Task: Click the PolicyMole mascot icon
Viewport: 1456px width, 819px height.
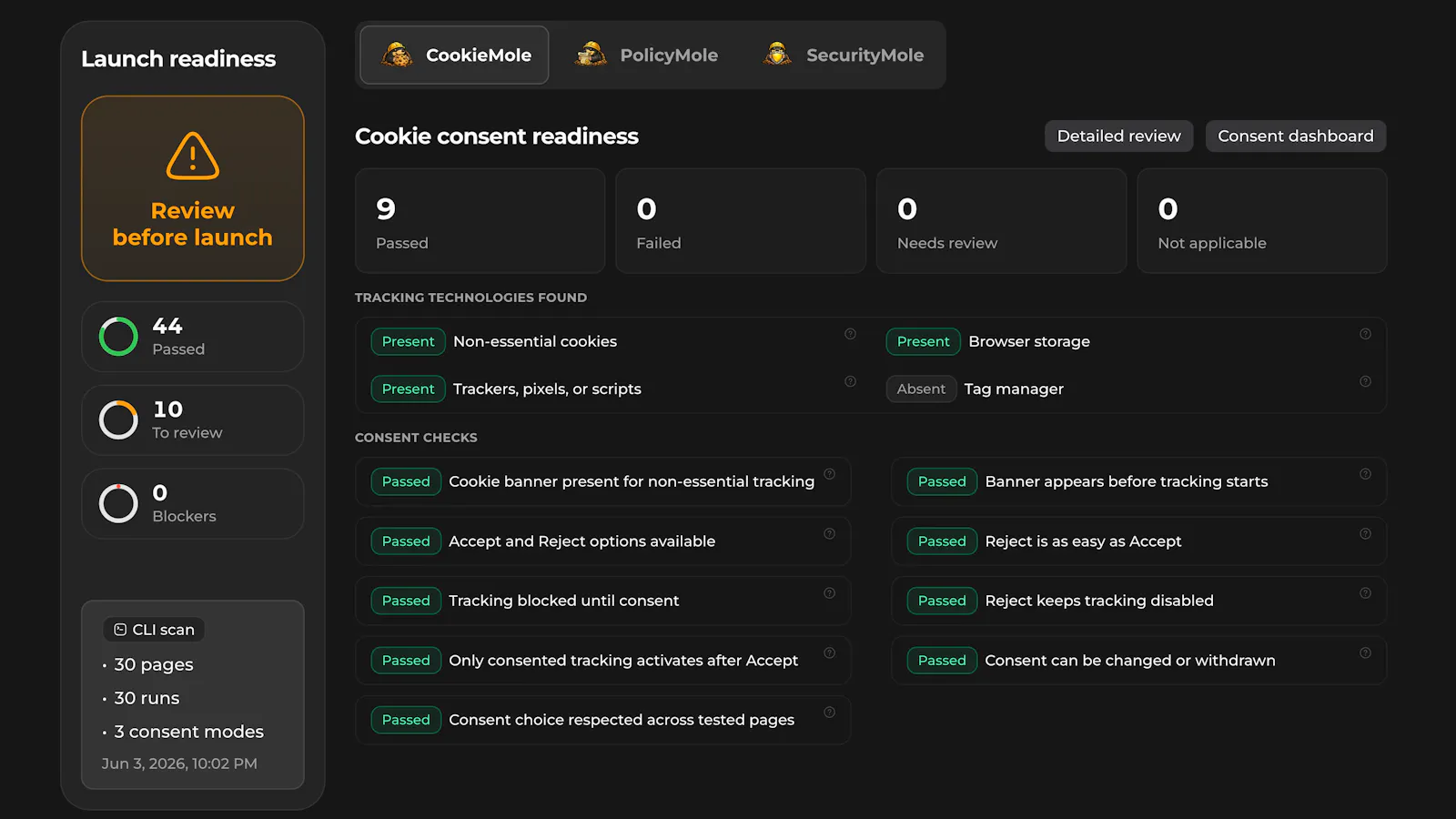Action: pos(591,55)
